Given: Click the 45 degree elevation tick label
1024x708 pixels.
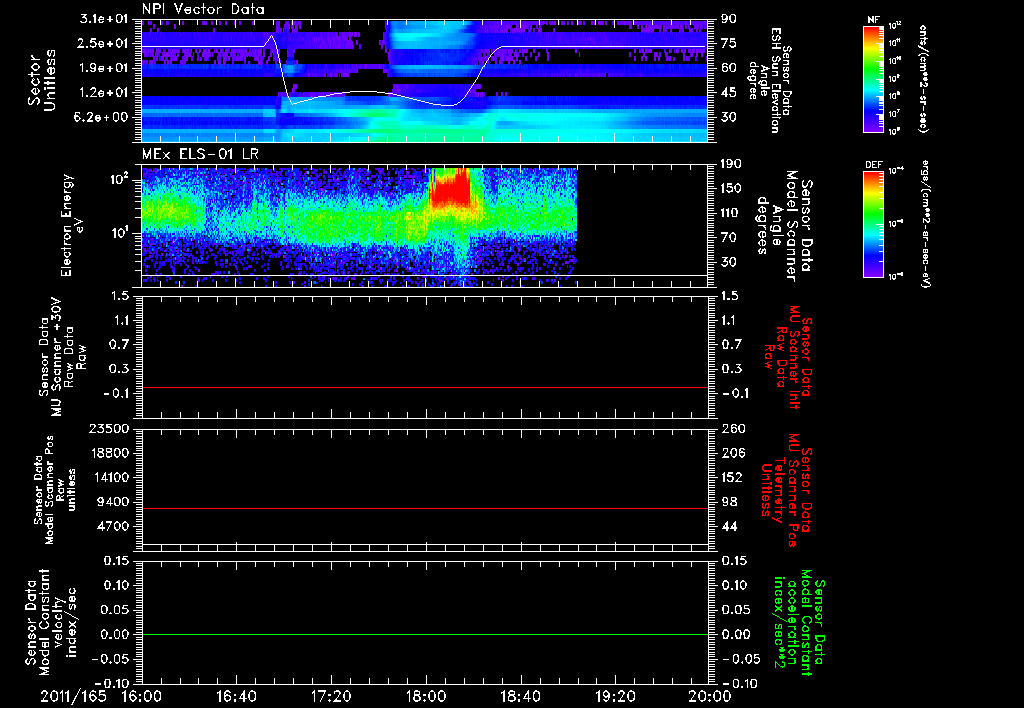Looking at the screenshot, I should click(728, 93).
